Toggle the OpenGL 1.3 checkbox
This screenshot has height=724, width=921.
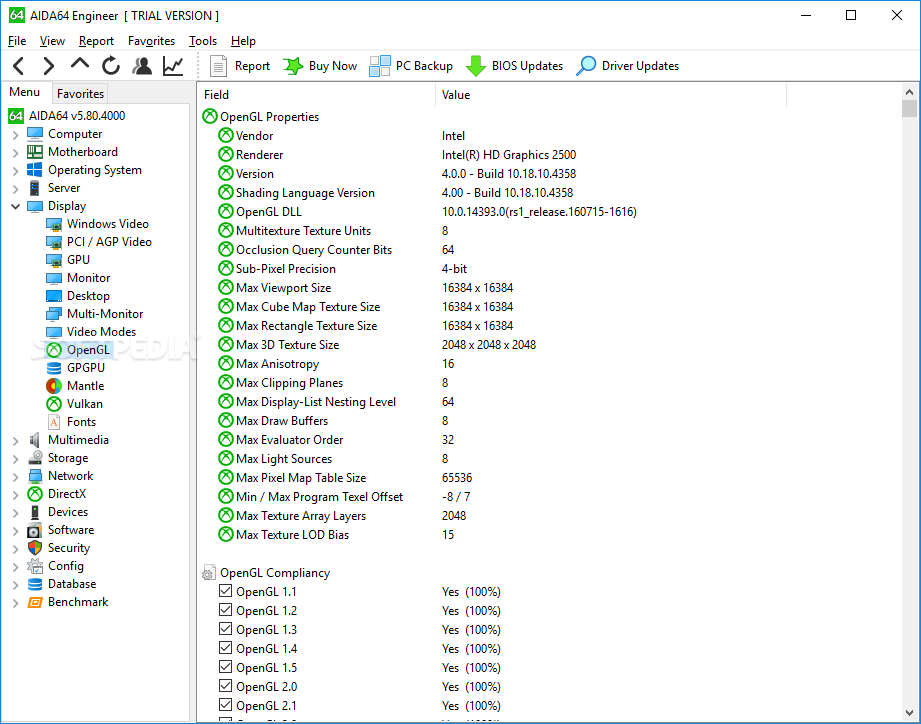226,628
